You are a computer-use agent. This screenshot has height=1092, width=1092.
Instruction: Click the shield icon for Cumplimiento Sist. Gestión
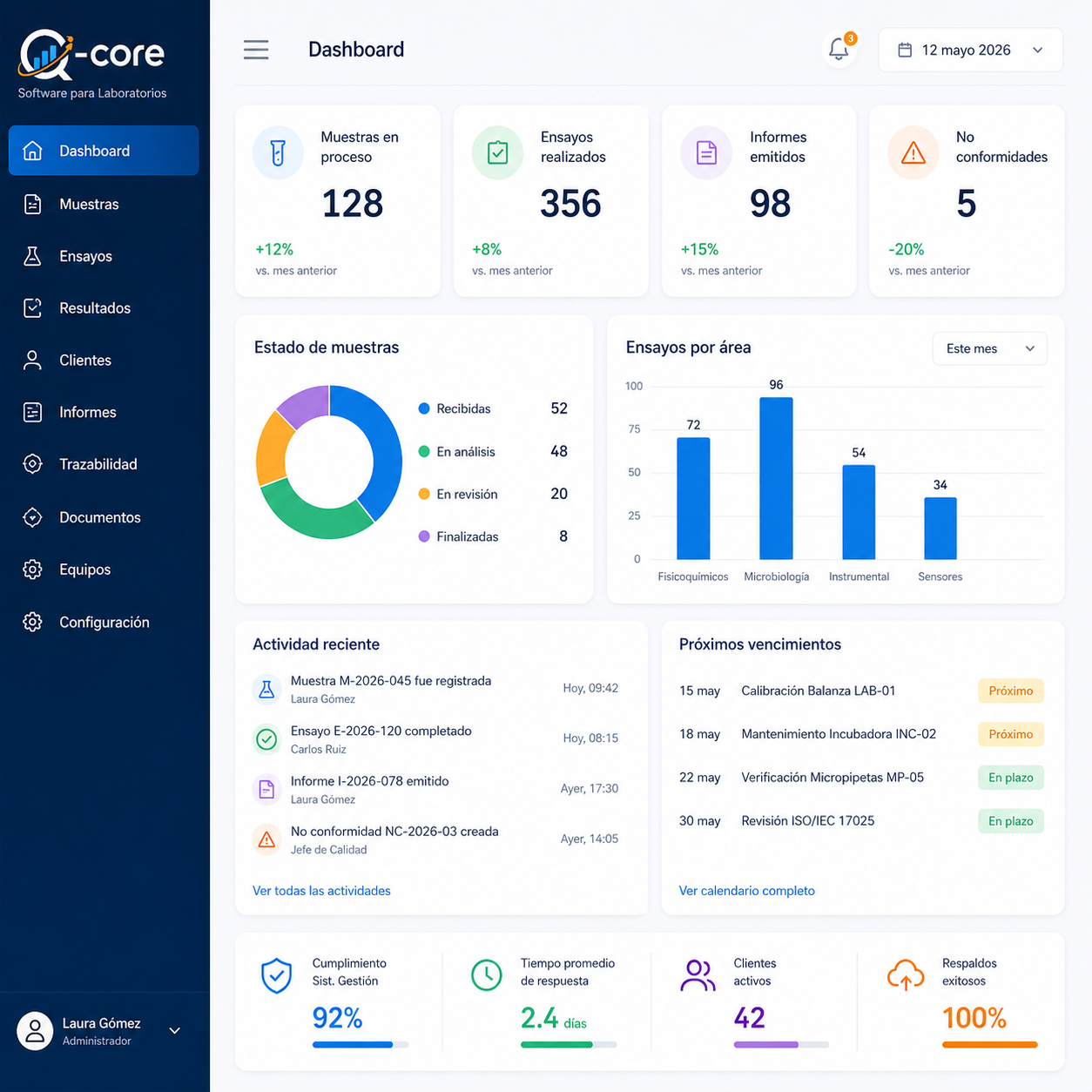coord(277,976)
